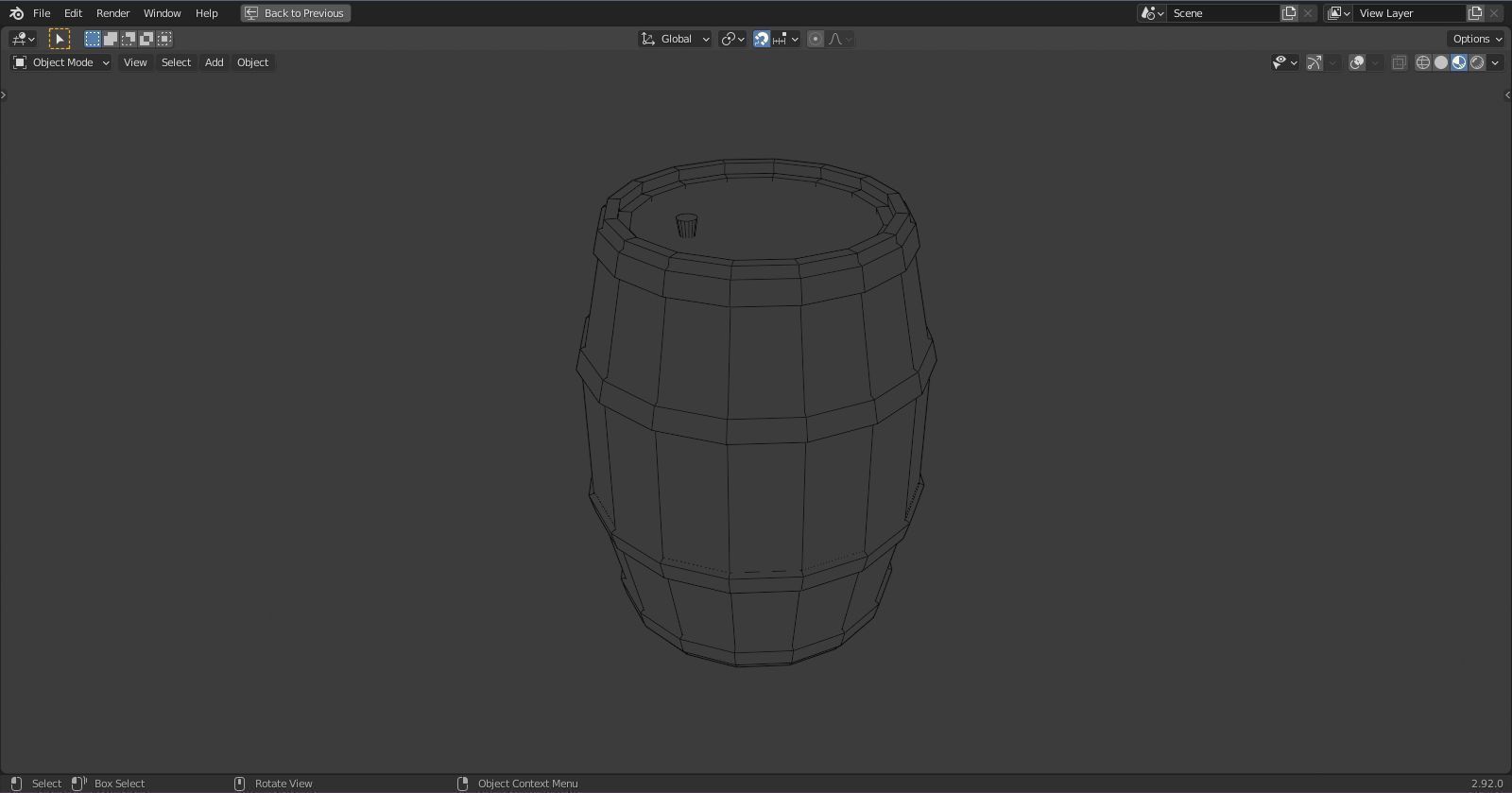Set selection mode to extend
Viewport: 1512px width, 793px height.
click(111, 39)
